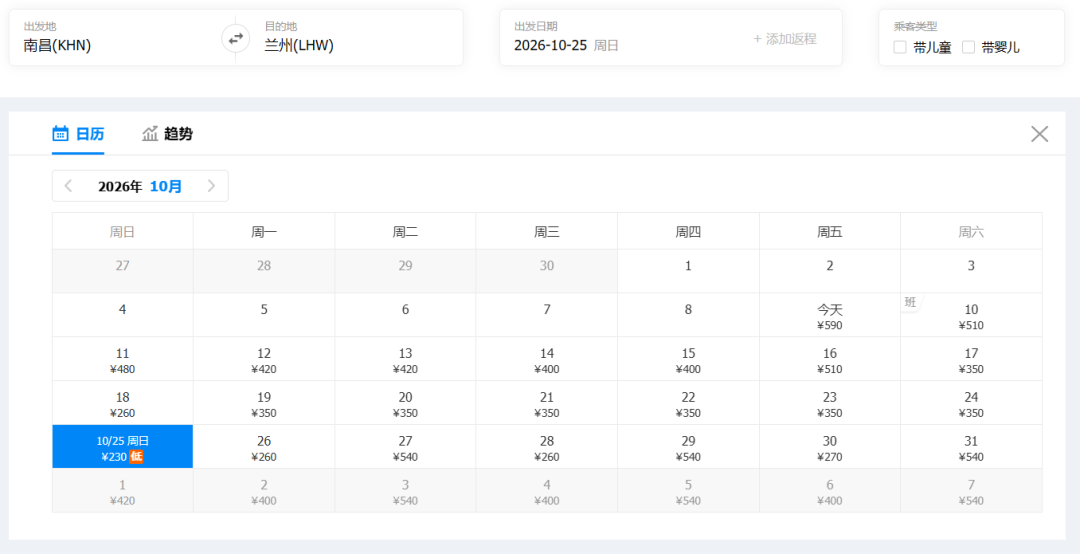The height and width of the screenshot is (554, 1080).
Task: Enable the 带儿童 checkbox
Action: tap(900, 48)
